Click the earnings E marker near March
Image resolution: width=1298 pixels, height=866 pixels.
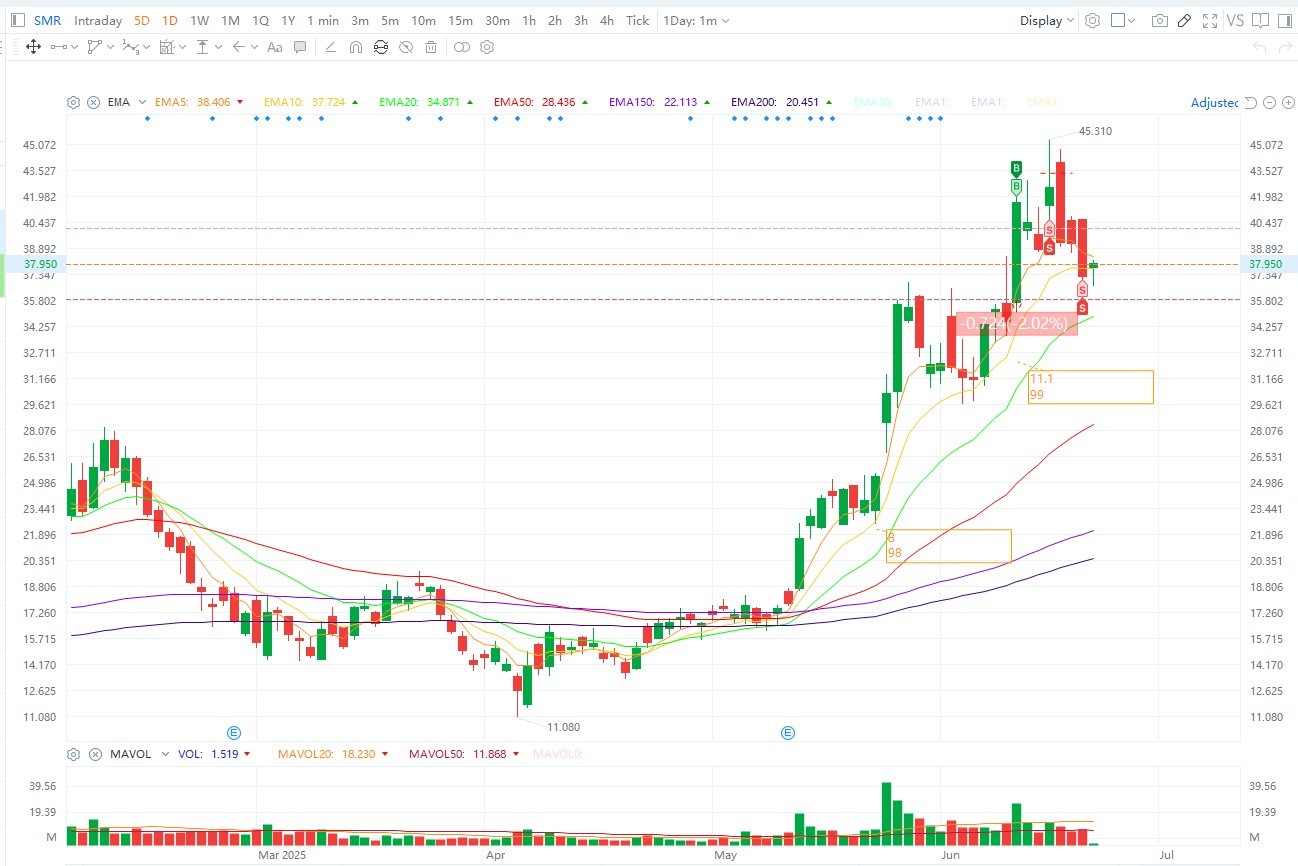(234, 733)
